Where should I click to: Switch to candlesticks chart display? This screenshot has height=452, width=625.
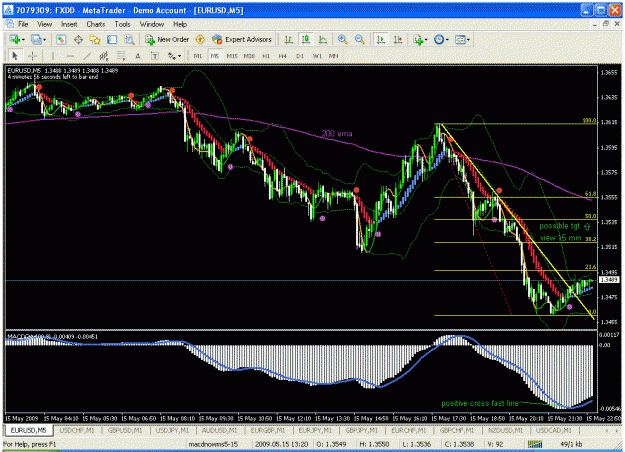306,39
